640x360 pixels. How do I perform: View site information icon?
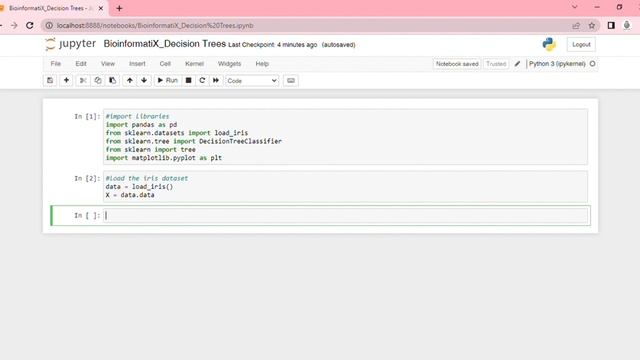(49, 25)
